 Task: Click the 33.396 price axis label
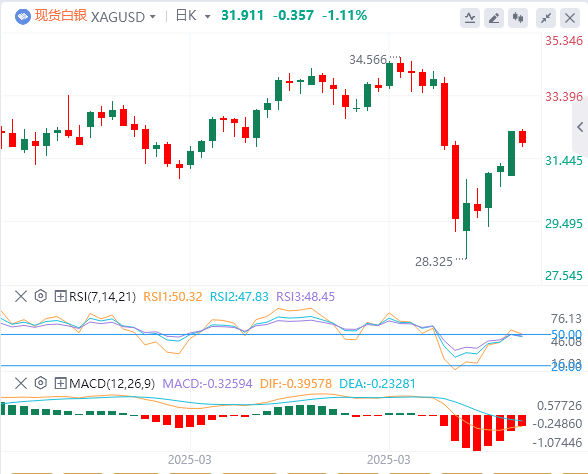tap(564, 97)
